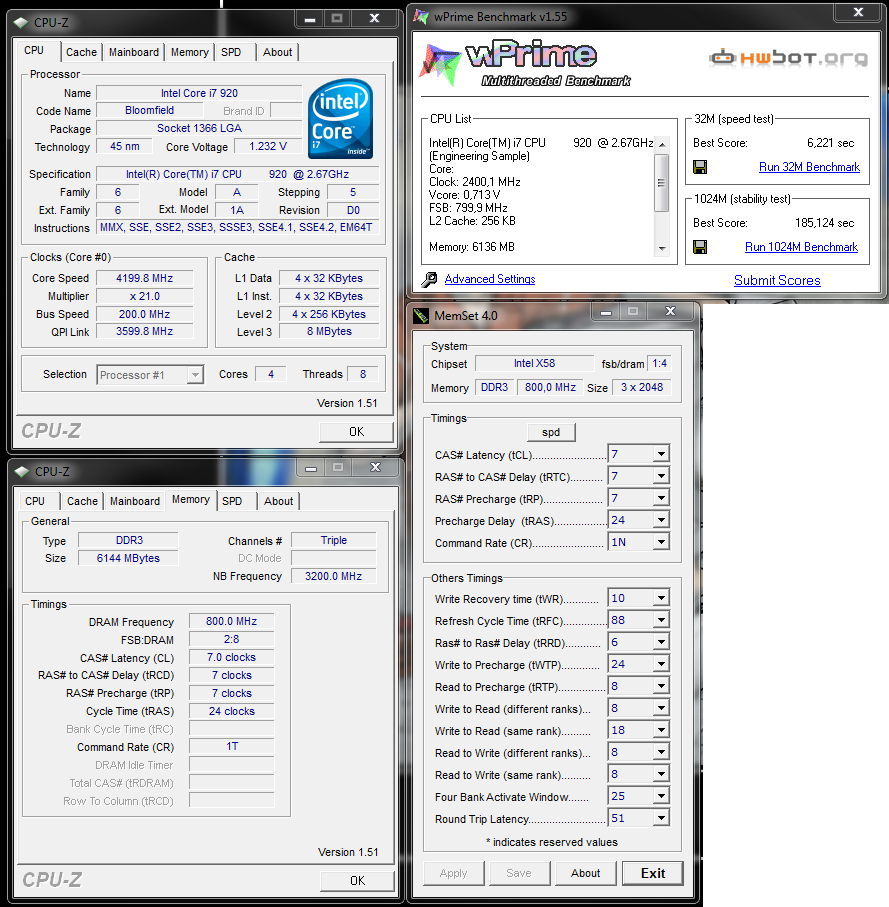The width and height of the screenshot is (889, 907).
Task: Open the Write to Precharge (tWTP) dropdown
Action: (661, 664)
